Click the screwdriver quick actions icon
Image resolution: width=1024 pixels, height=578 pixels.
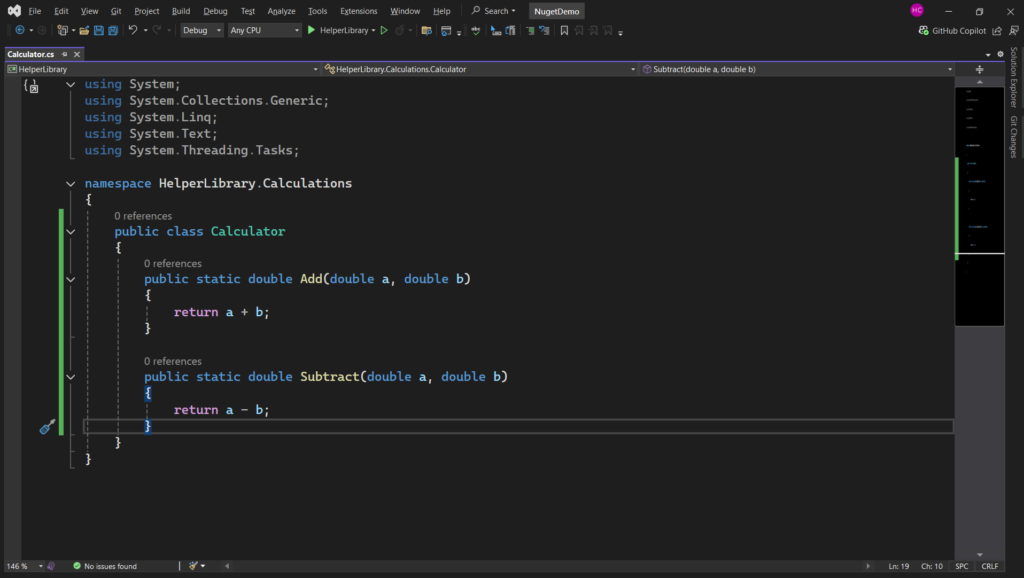coord(47,426)
